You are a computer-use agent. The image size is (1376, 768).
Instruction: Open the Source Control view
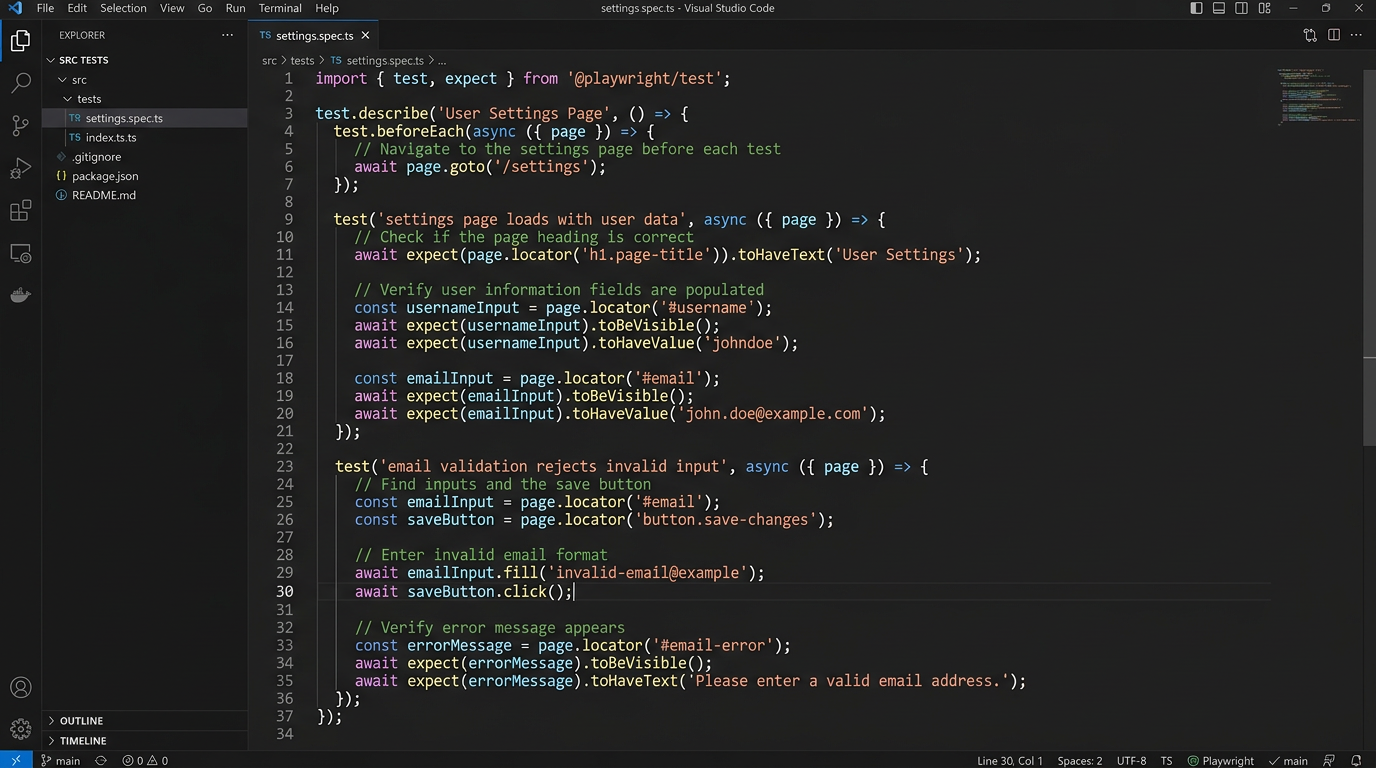click(x=21, y=125)
